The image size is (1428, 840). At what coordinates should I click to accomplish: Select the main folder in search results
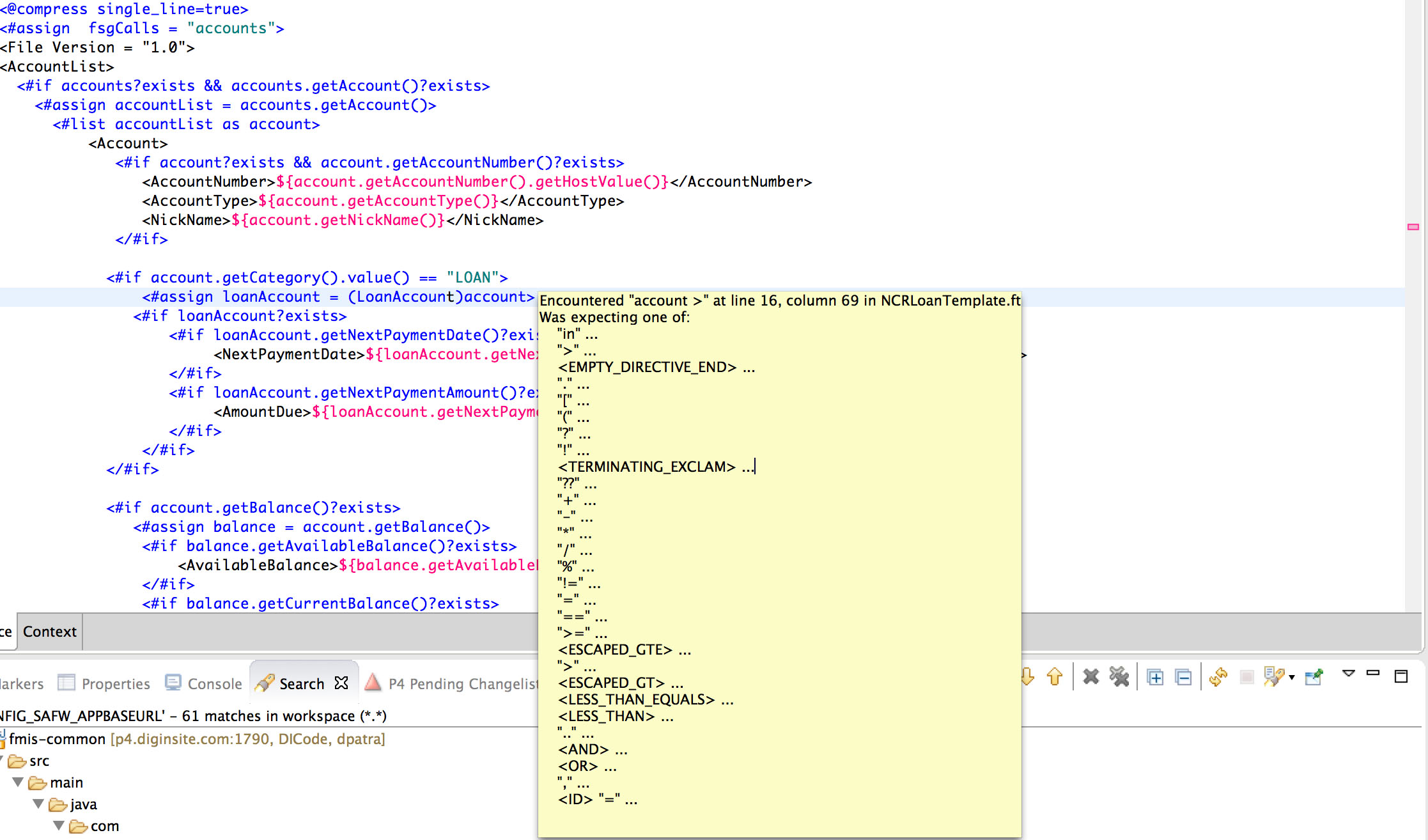coord(56,782)
